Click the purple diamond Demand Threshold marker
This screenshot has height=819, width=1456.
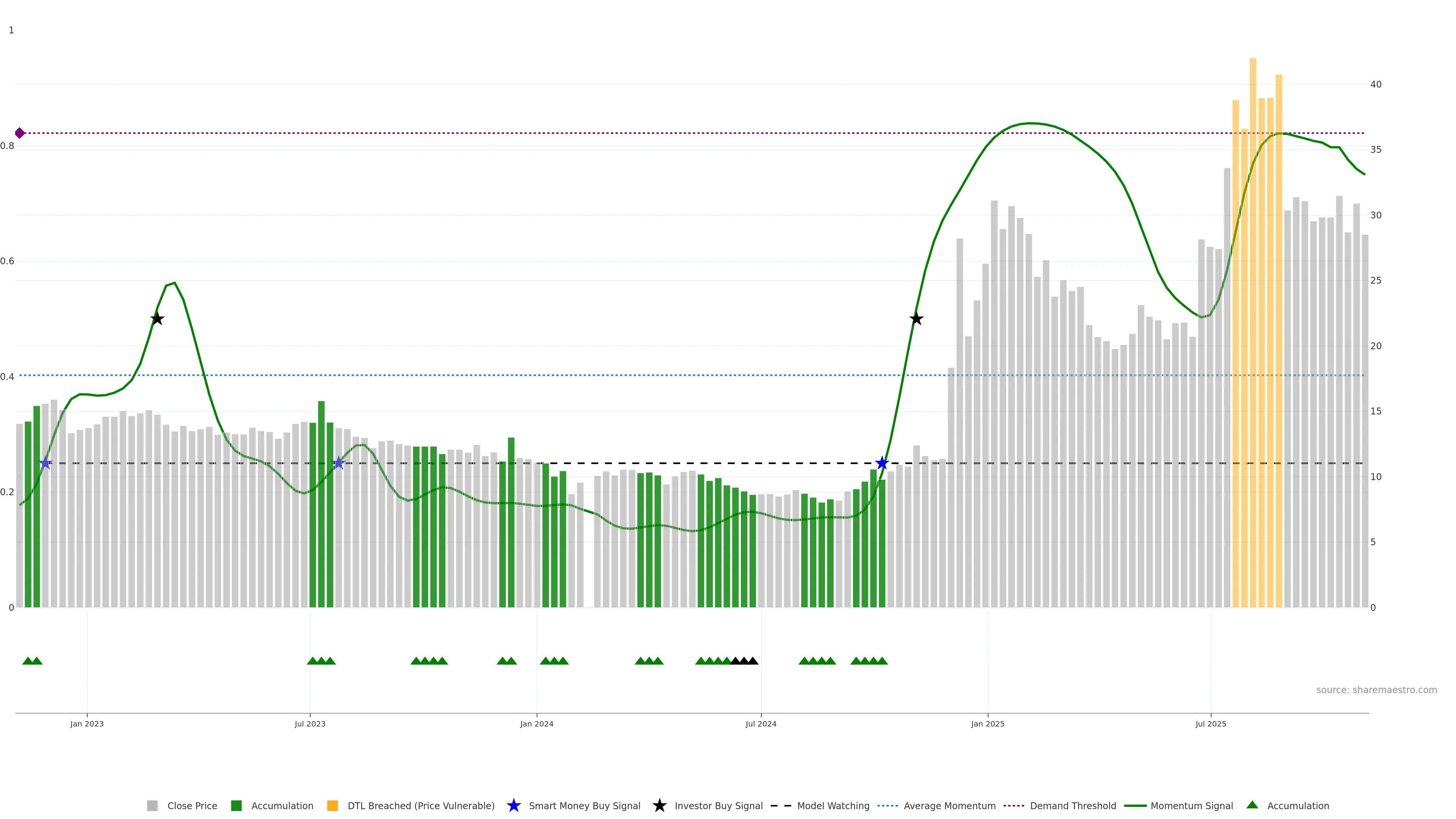[x=20, y=133]
